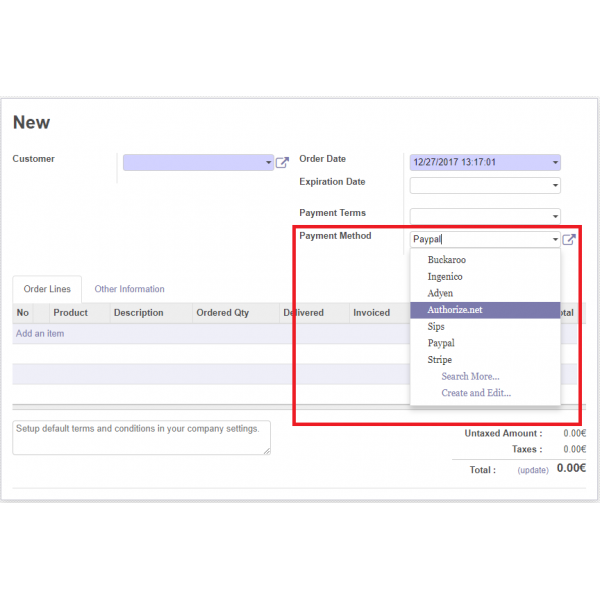The image size is (600, 600).
Task: Click the Payment Method dropdown arrow
Action: point(555,240)
